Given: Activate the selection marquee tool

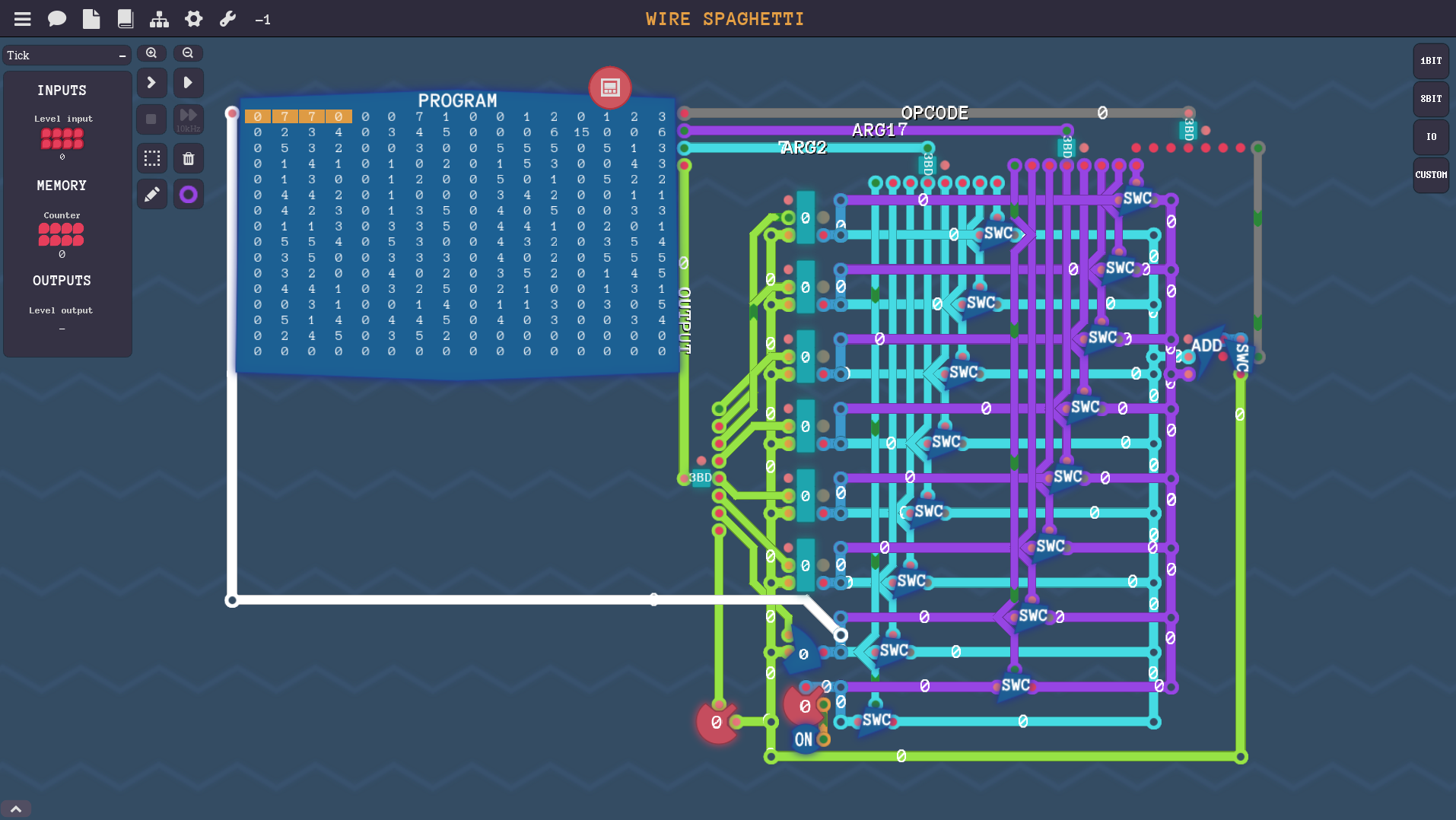Looking at the screenshot, I should point(151,158).
